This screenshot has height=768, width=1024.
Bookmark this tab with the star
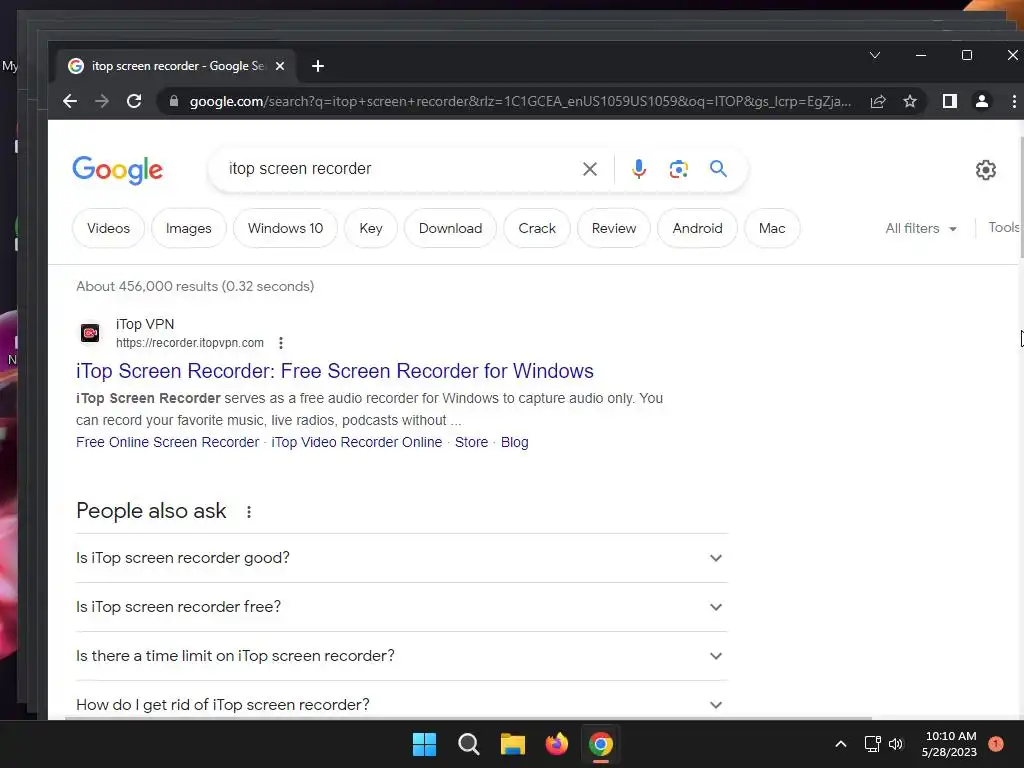910,101
